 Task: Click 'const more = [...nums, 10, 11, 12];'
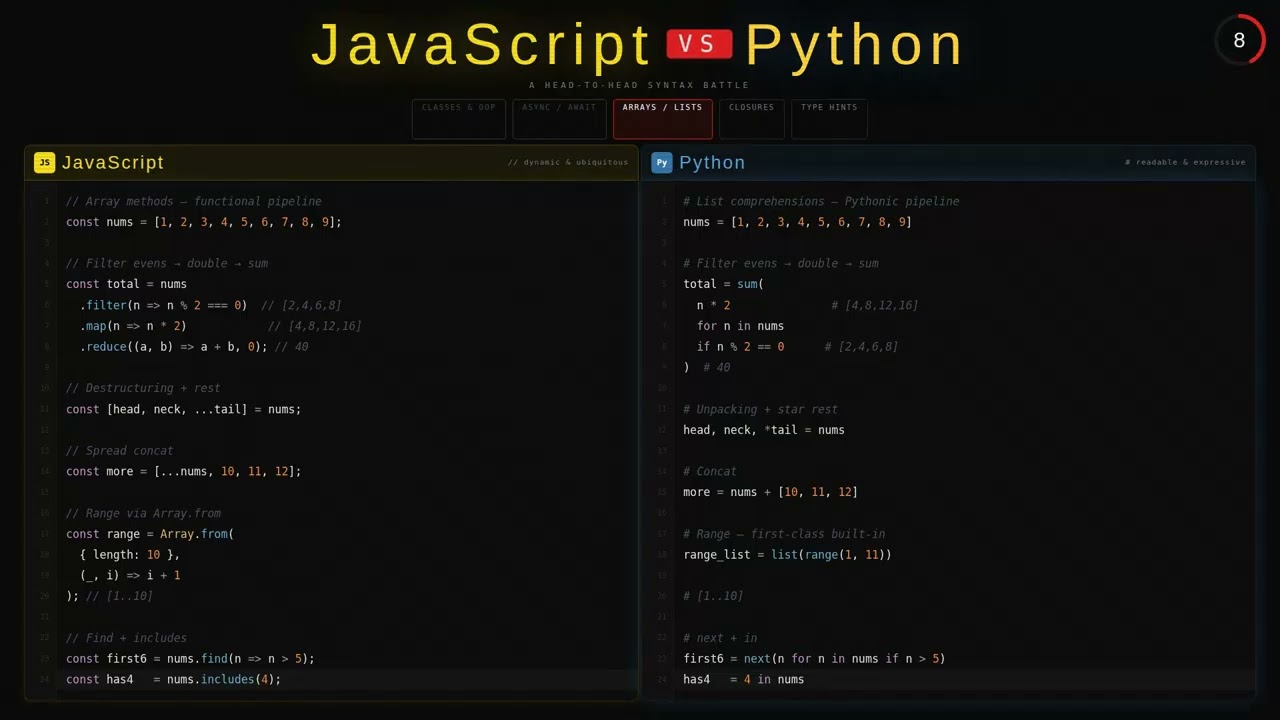point(184,471)
